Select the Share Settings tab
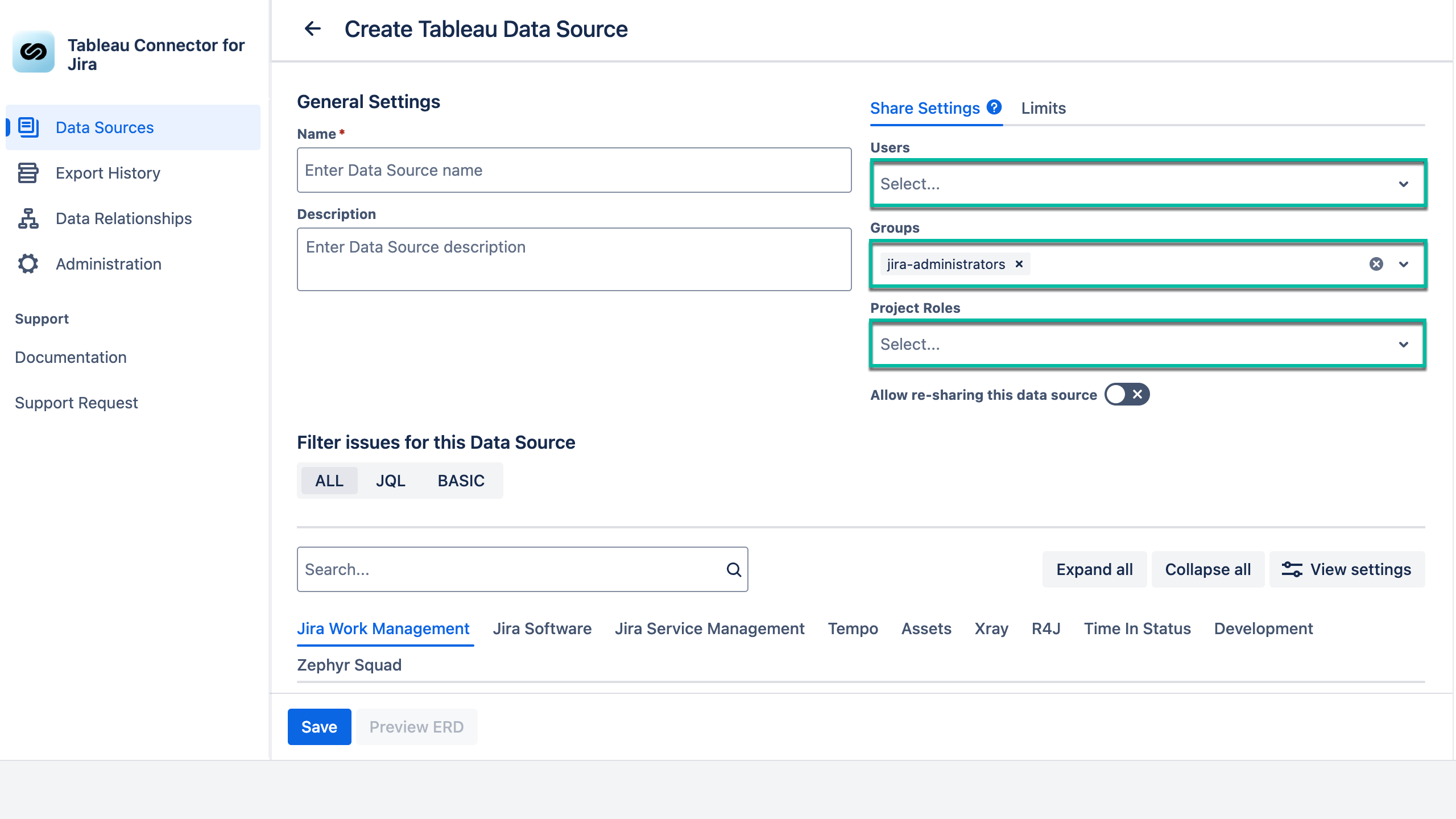 (x=925, y=108)
